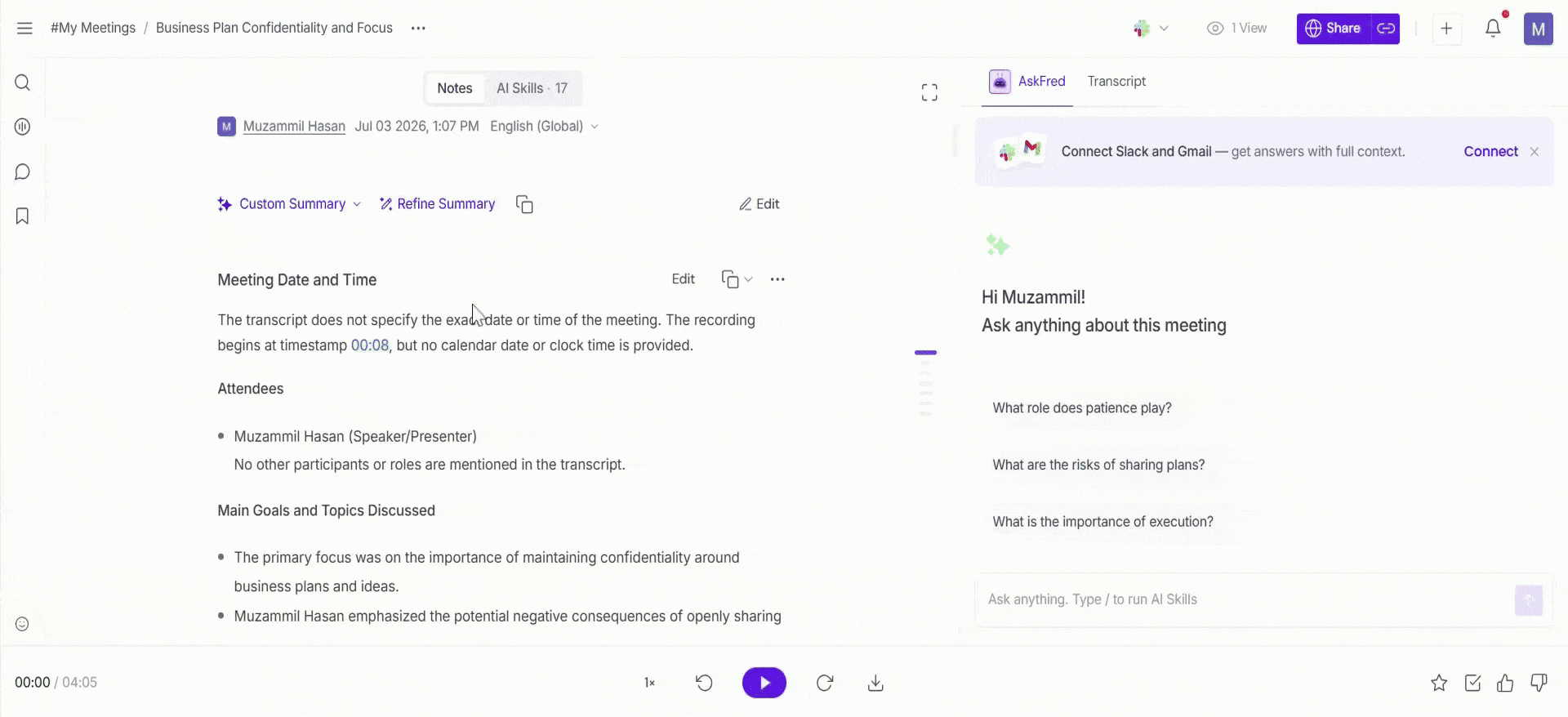Rewind playback with the back arrow
Screen dimensions: 1568x717
click(704, 683)
